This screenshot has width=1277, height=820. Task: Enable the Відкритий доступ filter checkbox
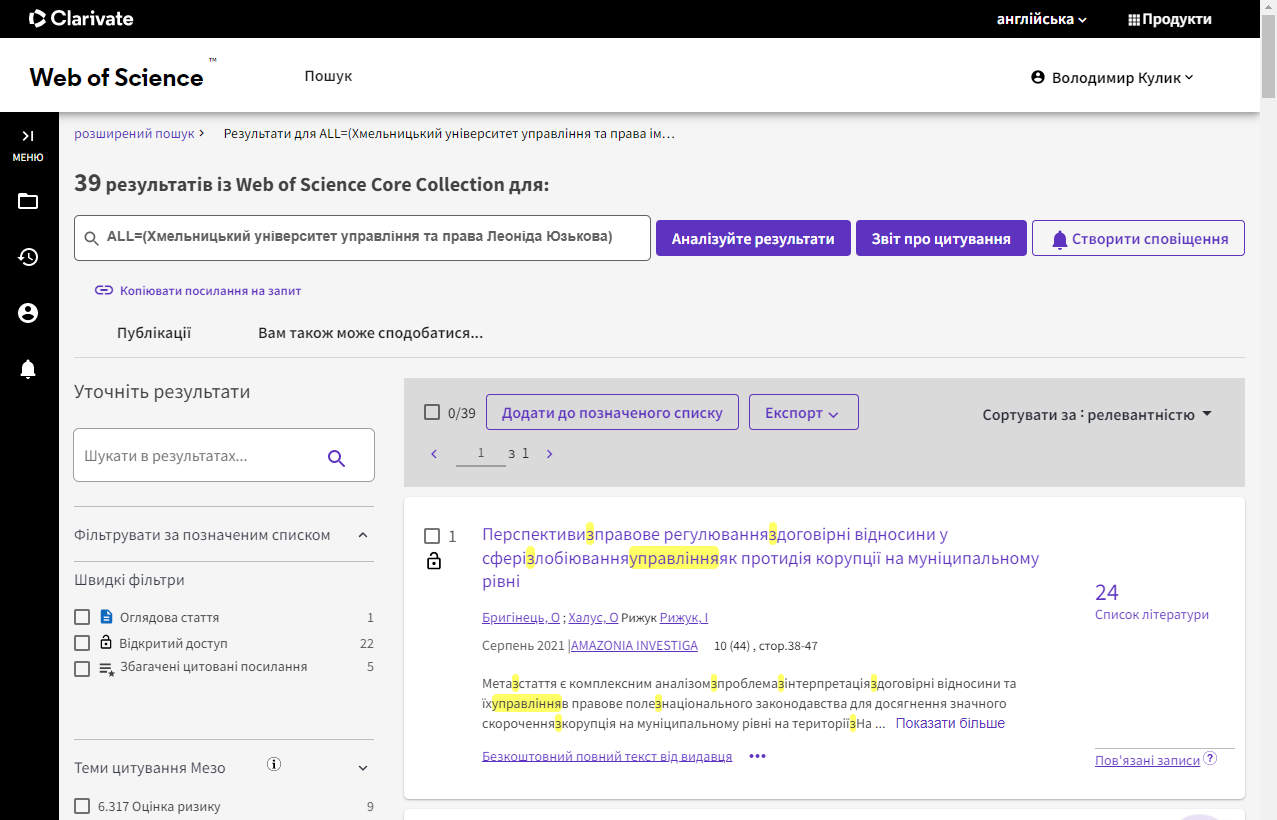click(x=82, y=643)
